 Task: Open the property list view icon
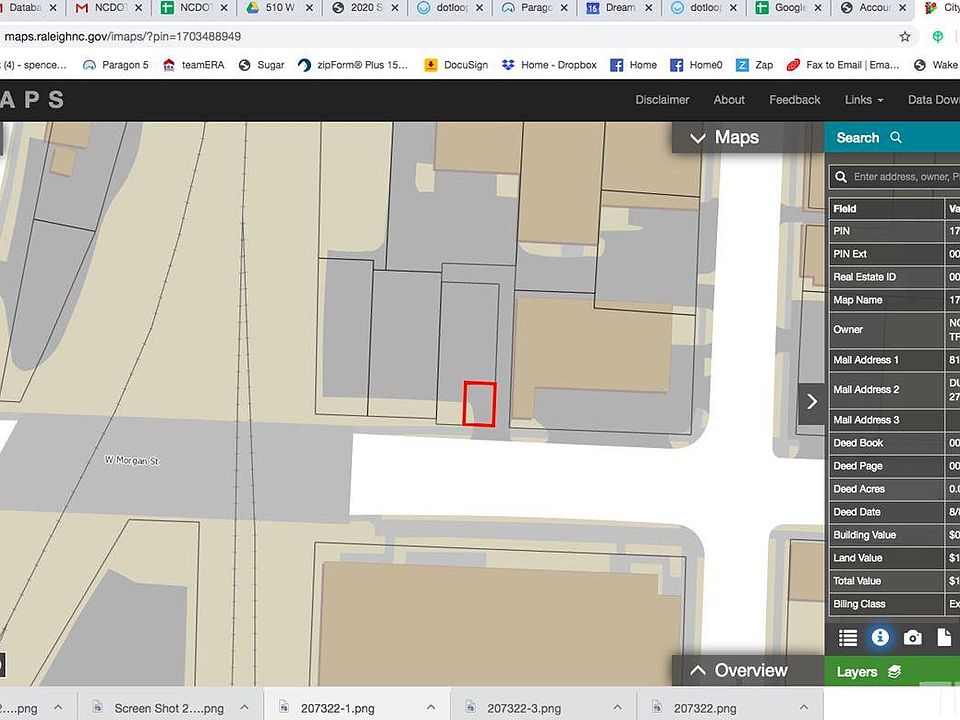[848, 637]
